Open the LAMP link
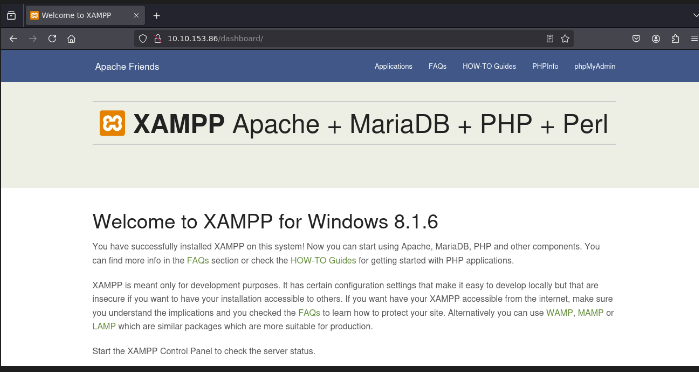 click(104, 327)
